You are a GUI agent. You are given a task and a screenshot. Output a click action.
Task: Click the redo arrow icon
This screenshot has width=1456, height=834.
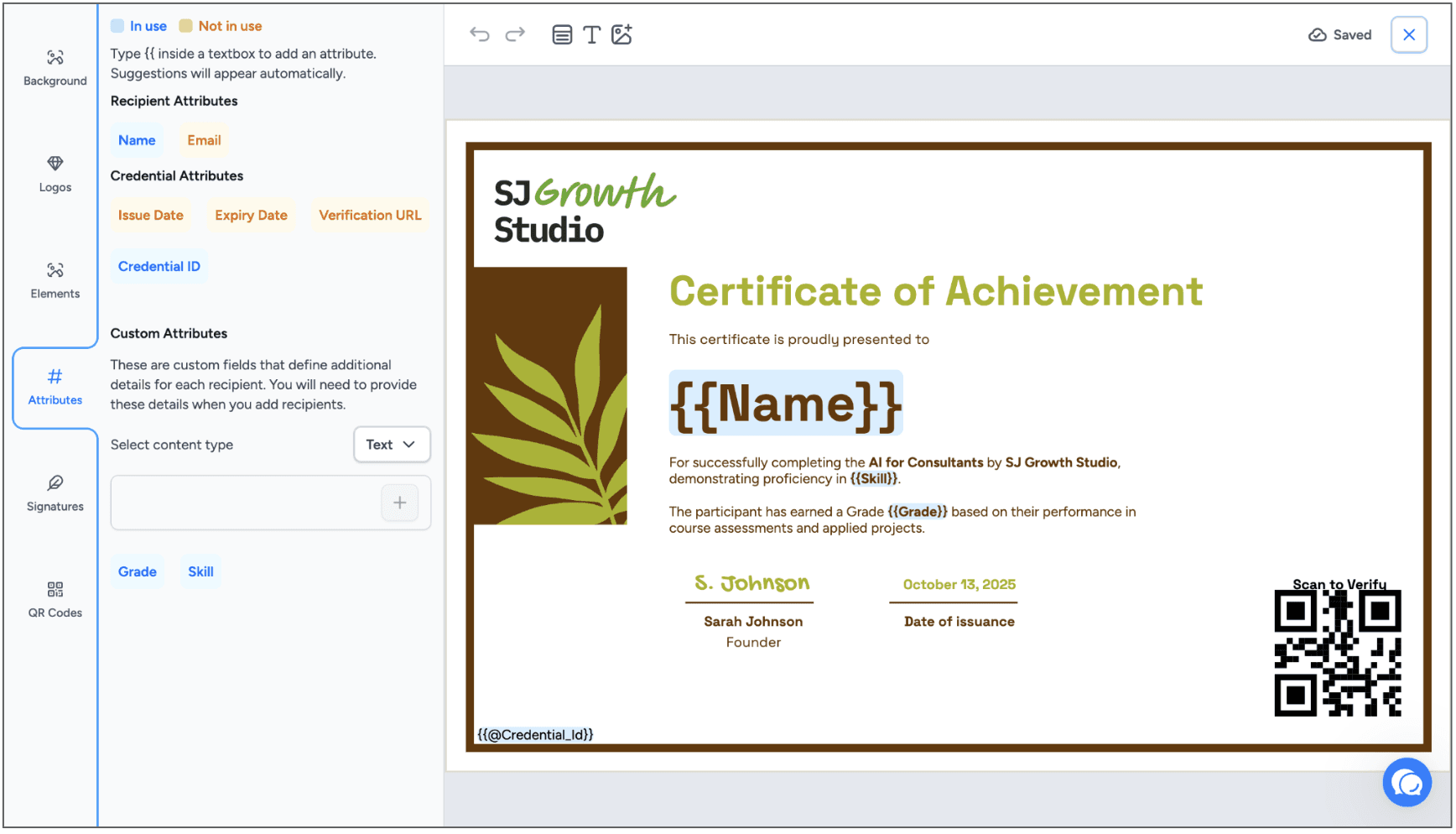[x=515, y=34]
